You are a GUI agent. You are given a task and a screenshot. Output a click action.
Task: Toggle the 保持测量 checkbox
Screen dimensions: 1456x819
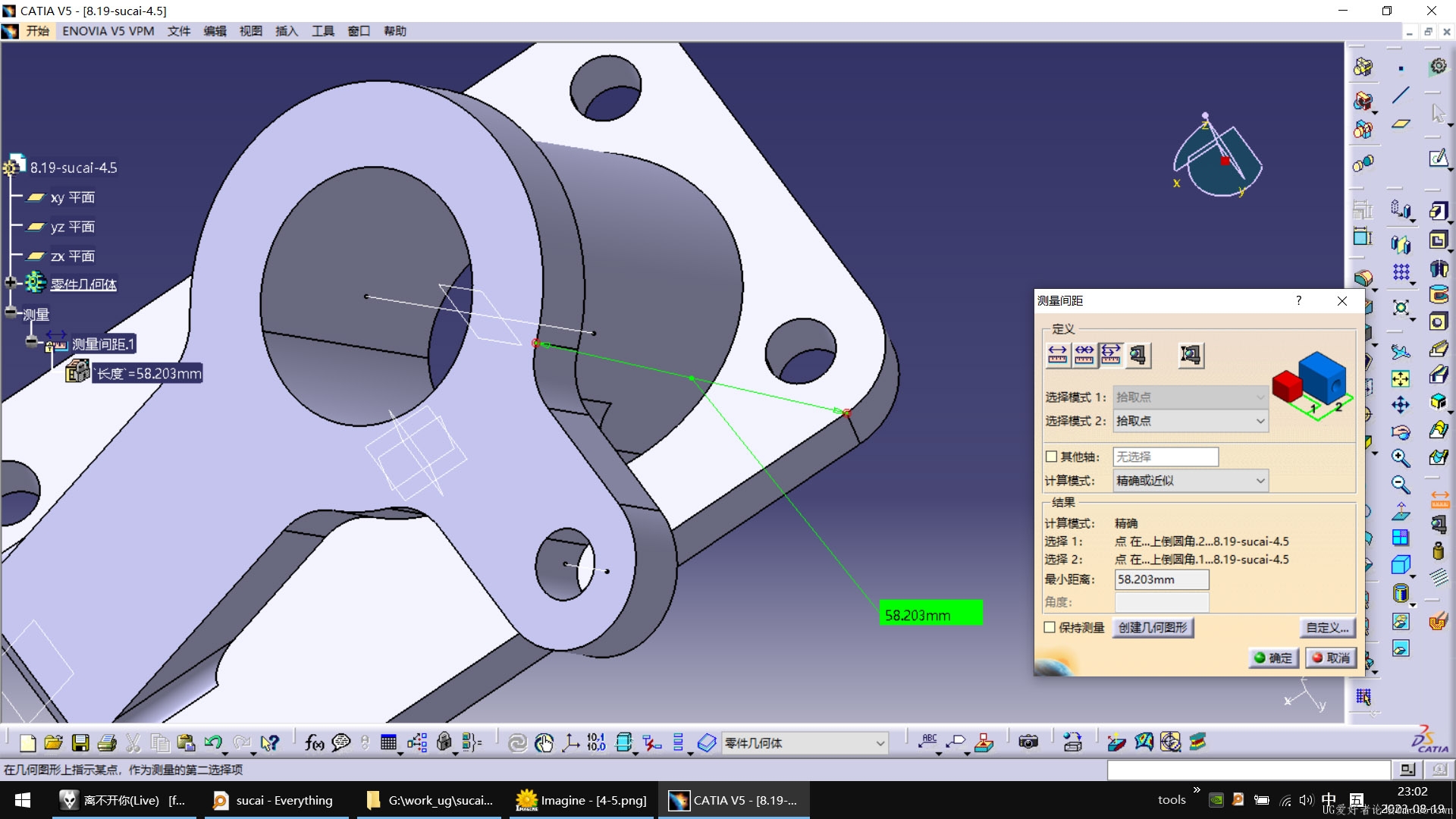pos(1050,627)
